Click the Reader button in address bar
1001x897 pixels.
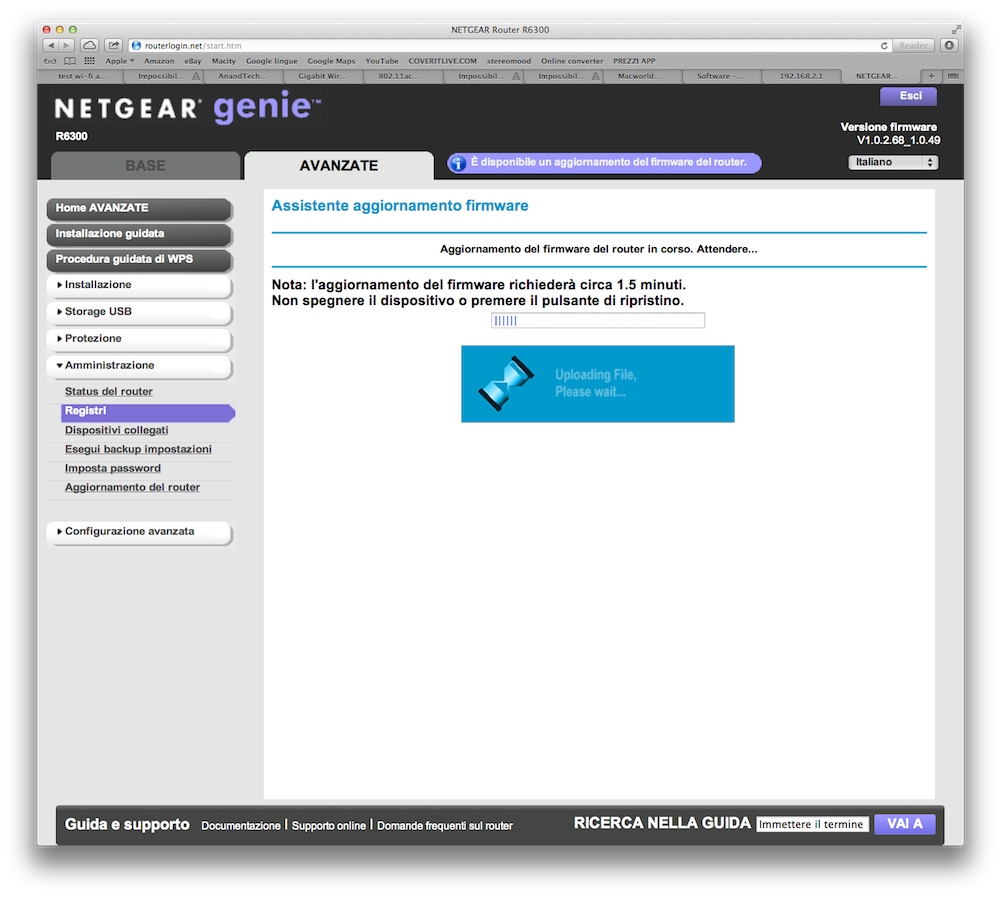click(914, 45)
